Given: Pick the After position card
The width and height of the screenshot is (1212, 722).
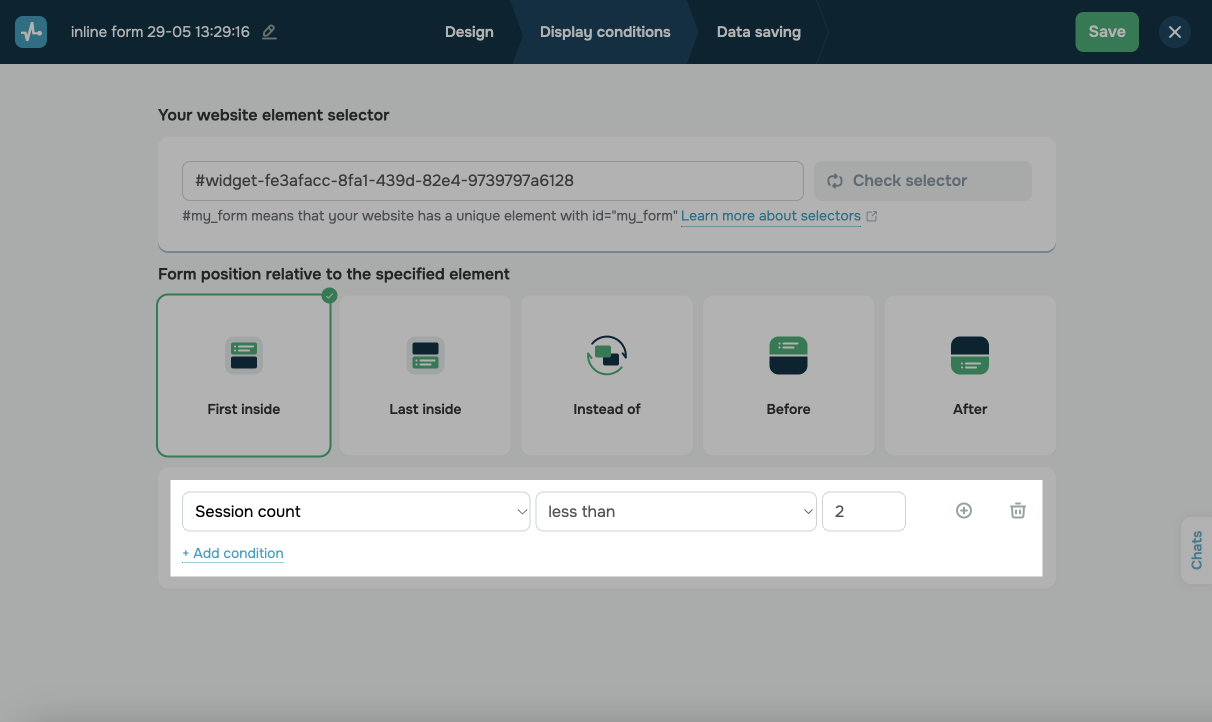Looking at the screenshot, I should [970, 376].
